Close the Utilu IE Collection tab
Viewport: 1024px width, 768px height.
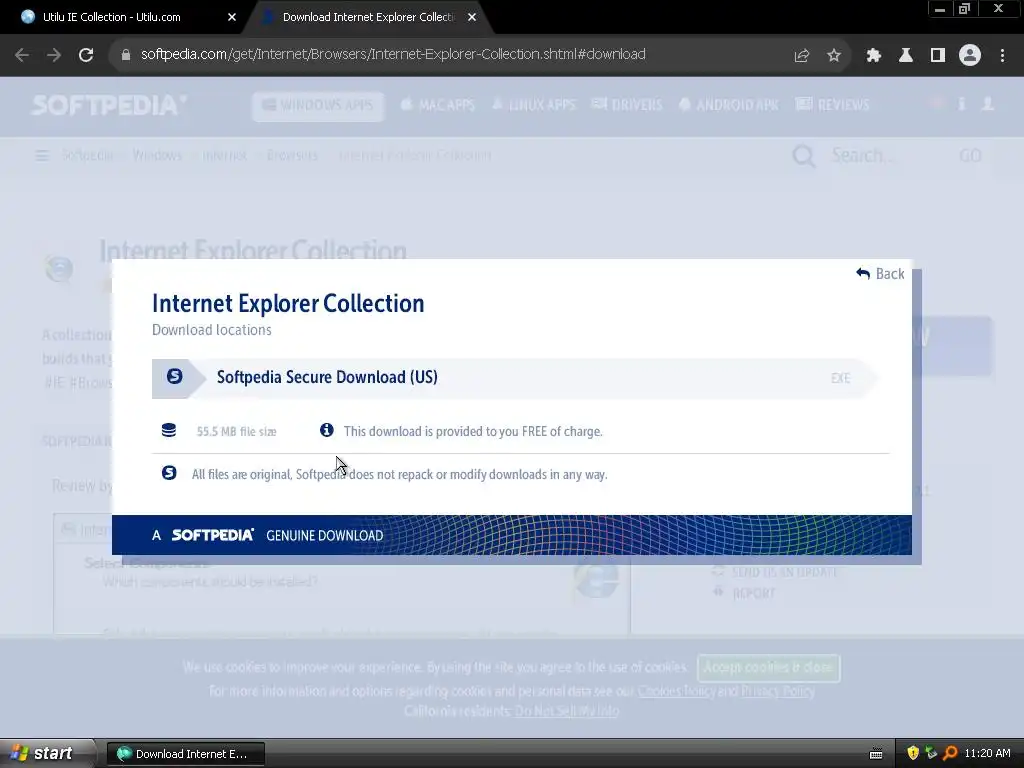click(232, 17)
